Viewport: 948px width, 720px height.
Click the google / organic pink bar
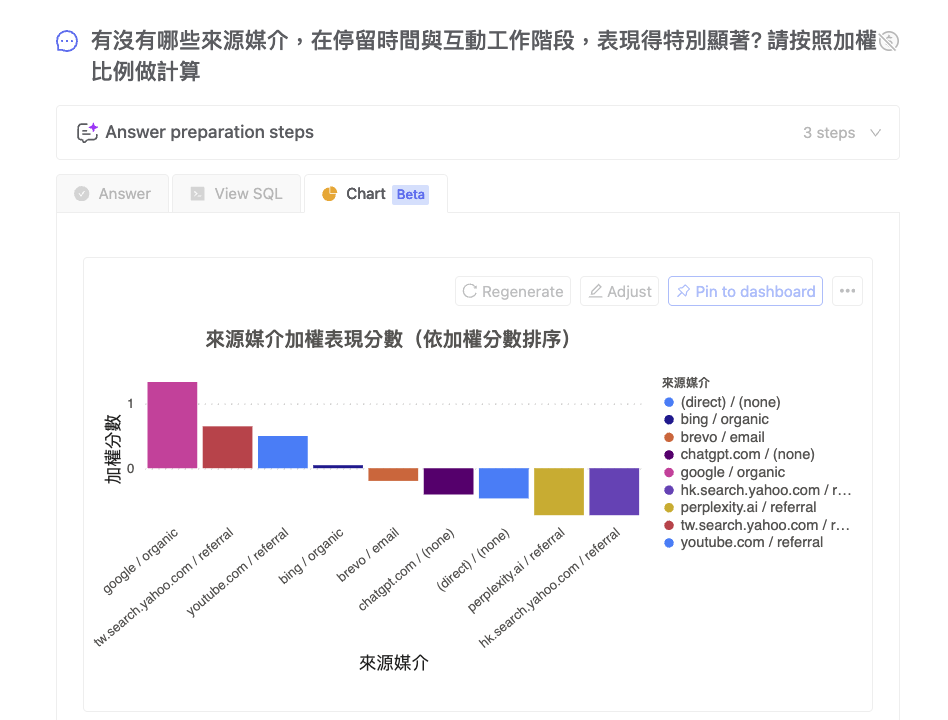[172, 425]
